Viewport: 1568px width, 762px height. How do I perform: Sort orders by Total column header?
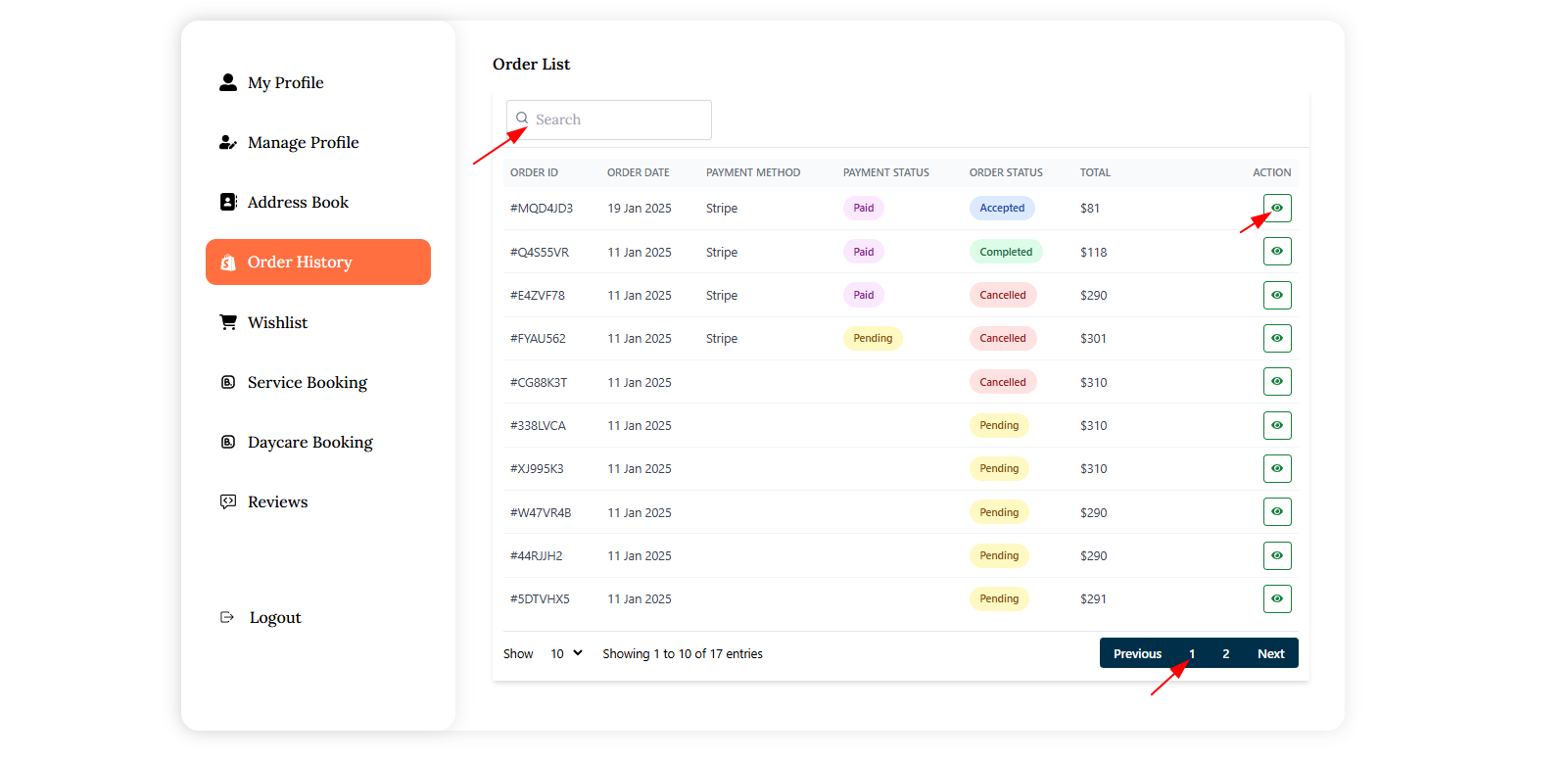tap(1095, 172)
